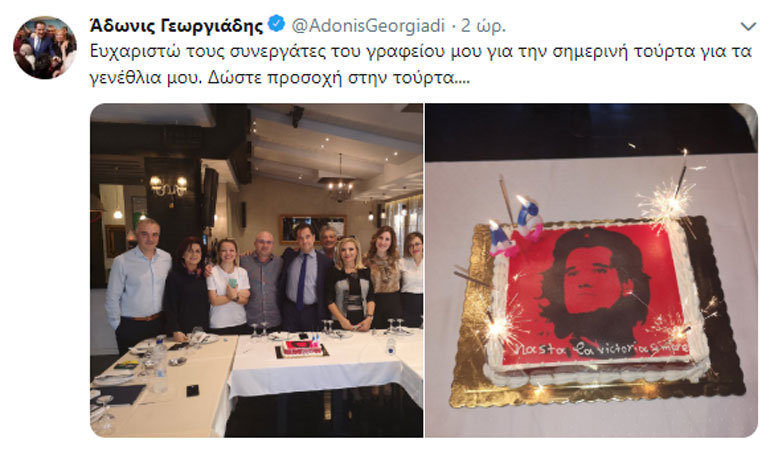Click the man wearing the blue tie
Viewport: 770px width, 451px height.
click(x=302, y=277)
